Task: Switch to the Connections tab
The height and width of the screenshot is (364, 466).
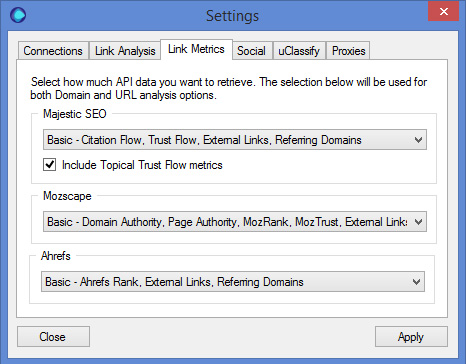Action: click(x=53, y=51)
